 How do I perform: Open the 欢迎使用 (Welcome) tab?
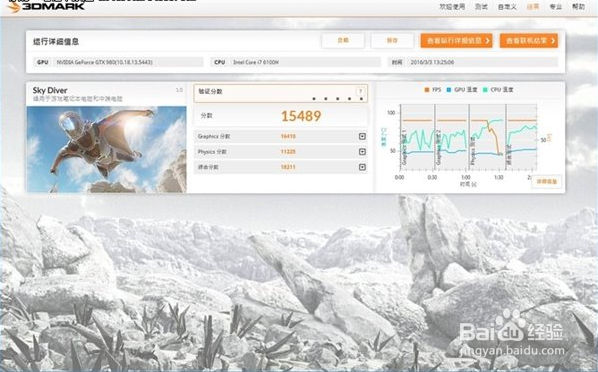pos(452,6)
